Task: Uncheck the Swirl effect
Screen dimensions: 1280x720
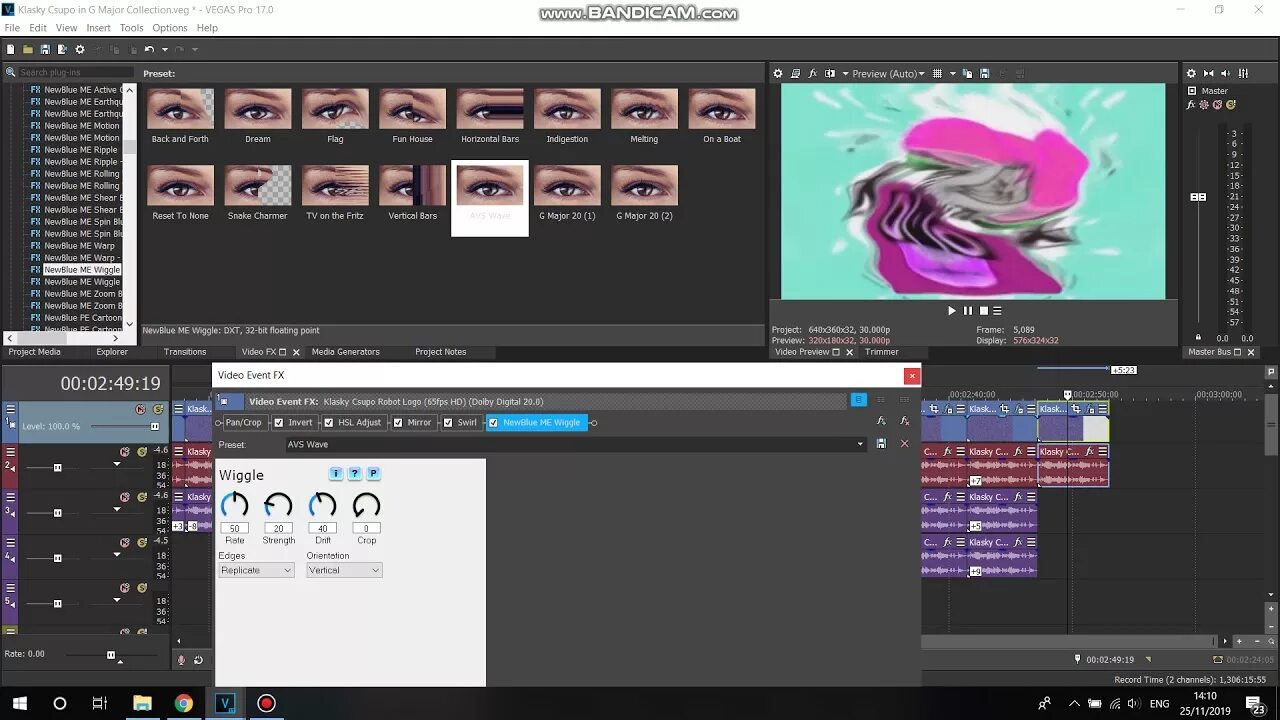Action: pos(448,422)
